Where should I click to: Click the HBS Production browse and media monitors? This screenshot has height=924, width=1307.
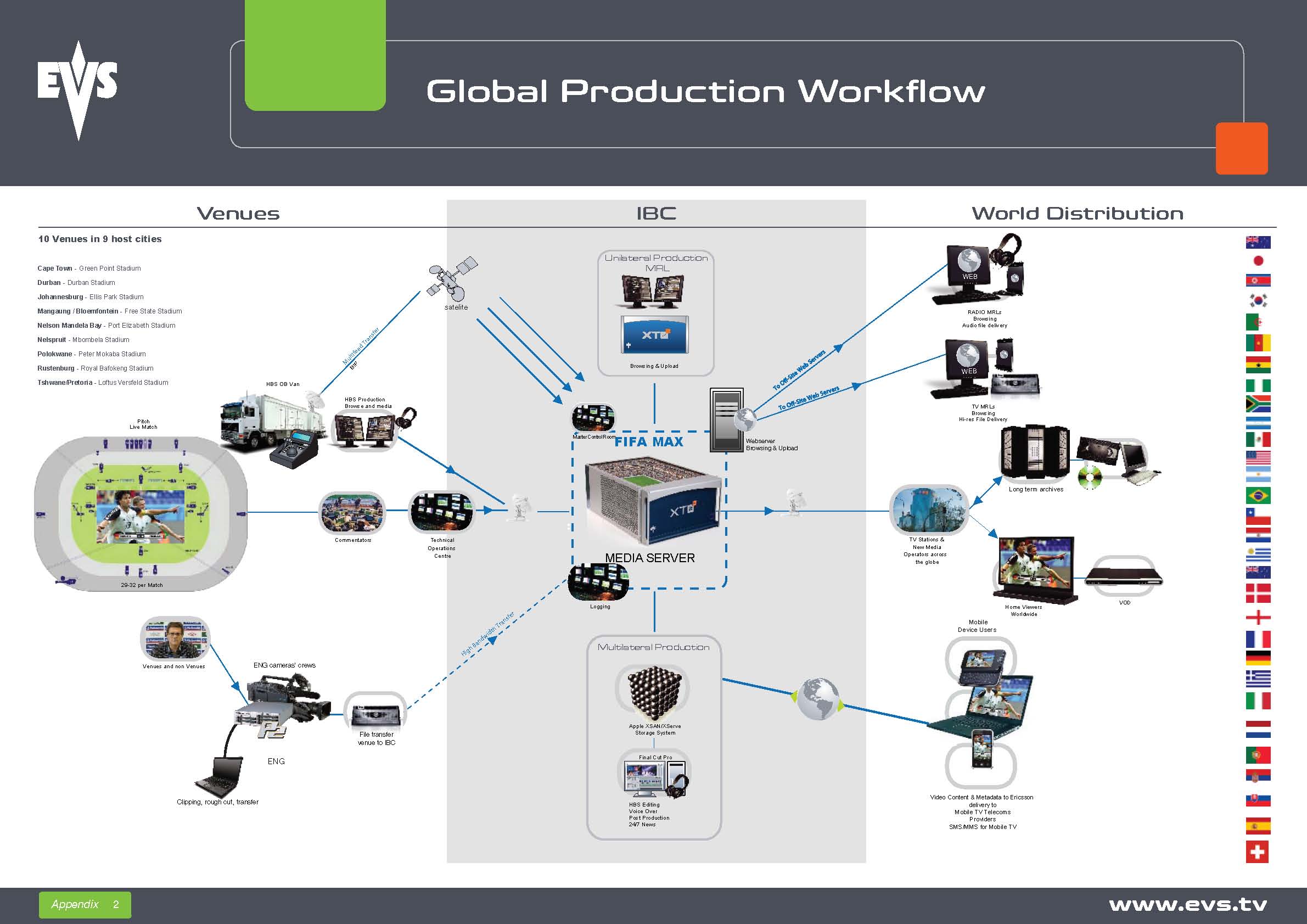[x=365, y=431]
